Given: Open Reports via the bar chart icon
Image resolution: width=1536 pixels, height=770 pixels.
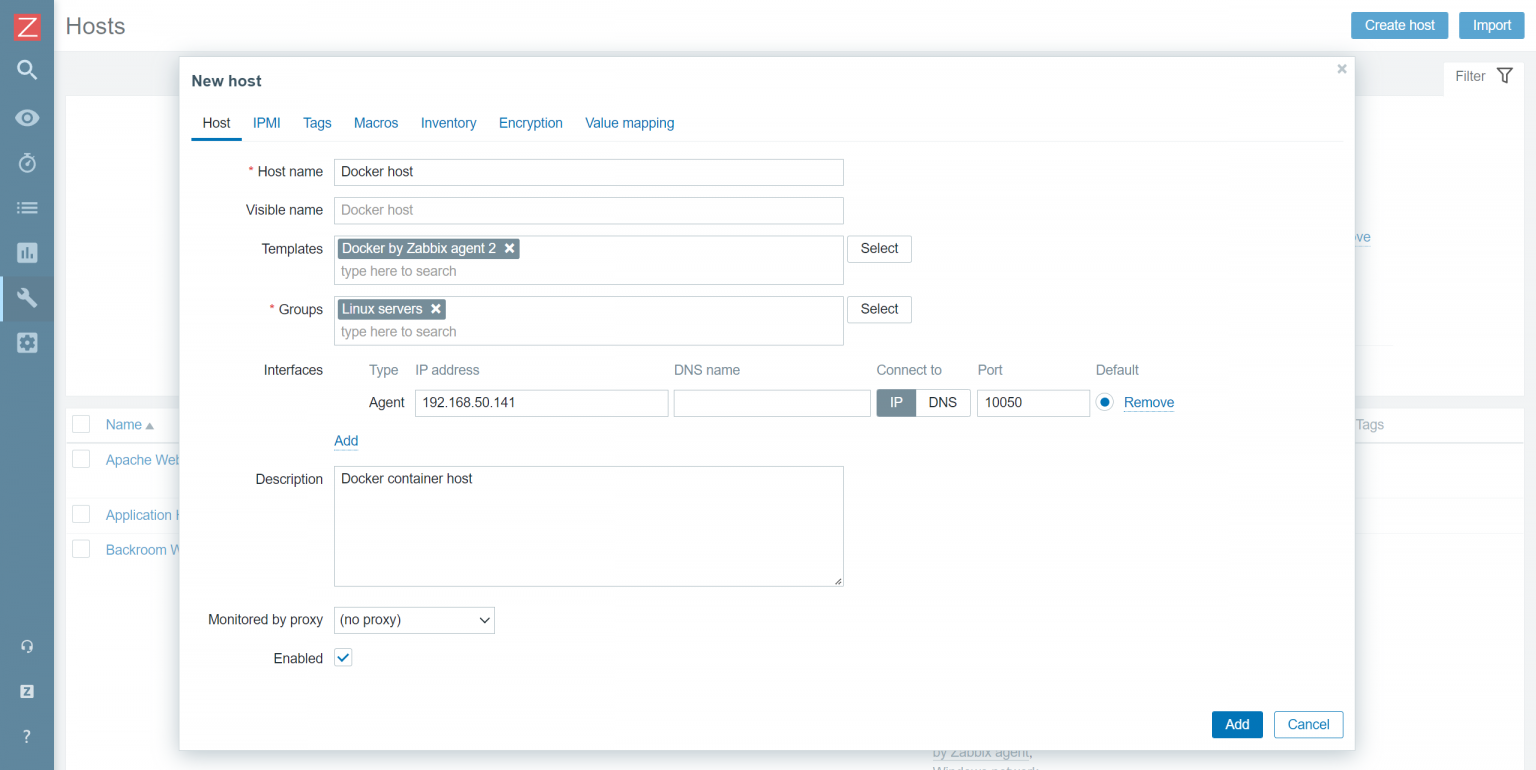Looking at the screenshot, I should pyautogui.click(x=27, y=252).
